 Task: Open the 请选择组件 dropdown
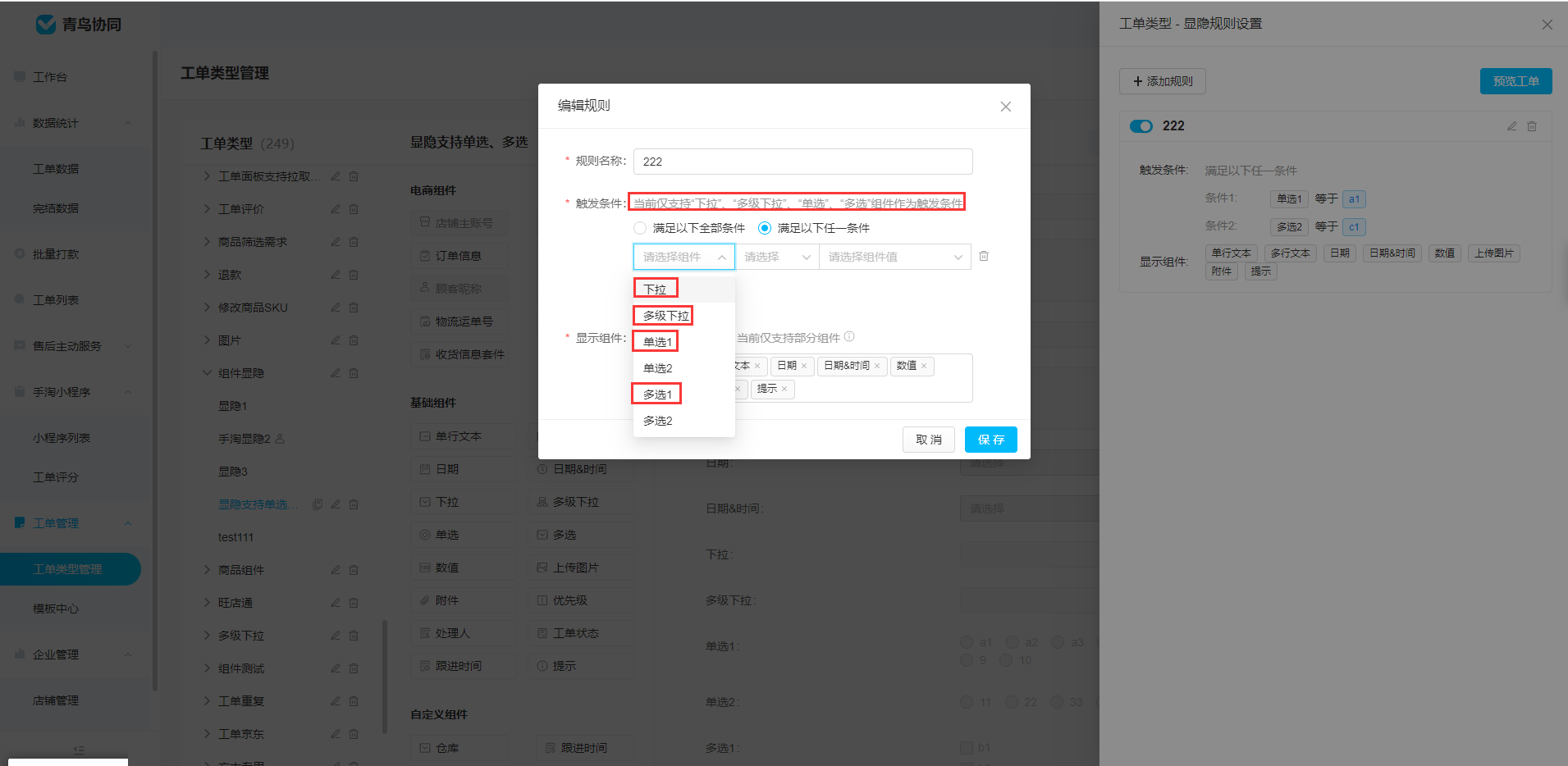[683, 257]
